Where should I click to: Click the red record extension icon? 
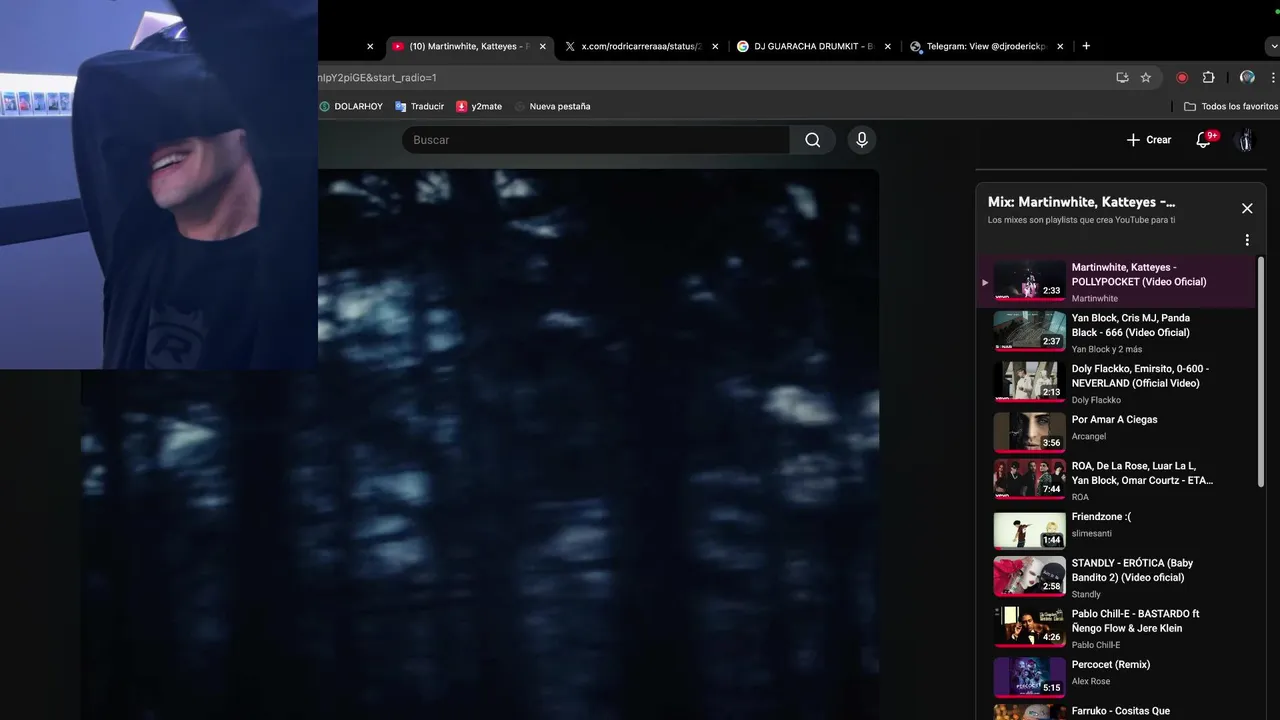tap(1182, 77)
